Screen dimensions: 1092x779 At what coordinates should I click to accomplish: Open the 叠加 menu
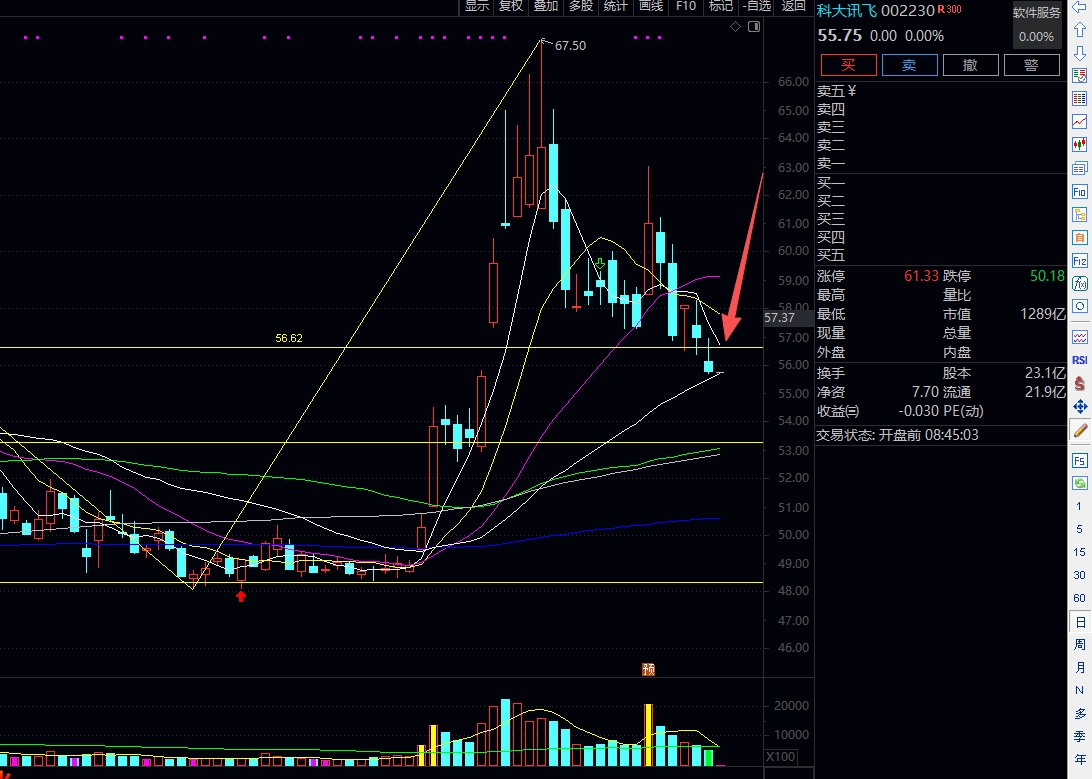point(546,6)
